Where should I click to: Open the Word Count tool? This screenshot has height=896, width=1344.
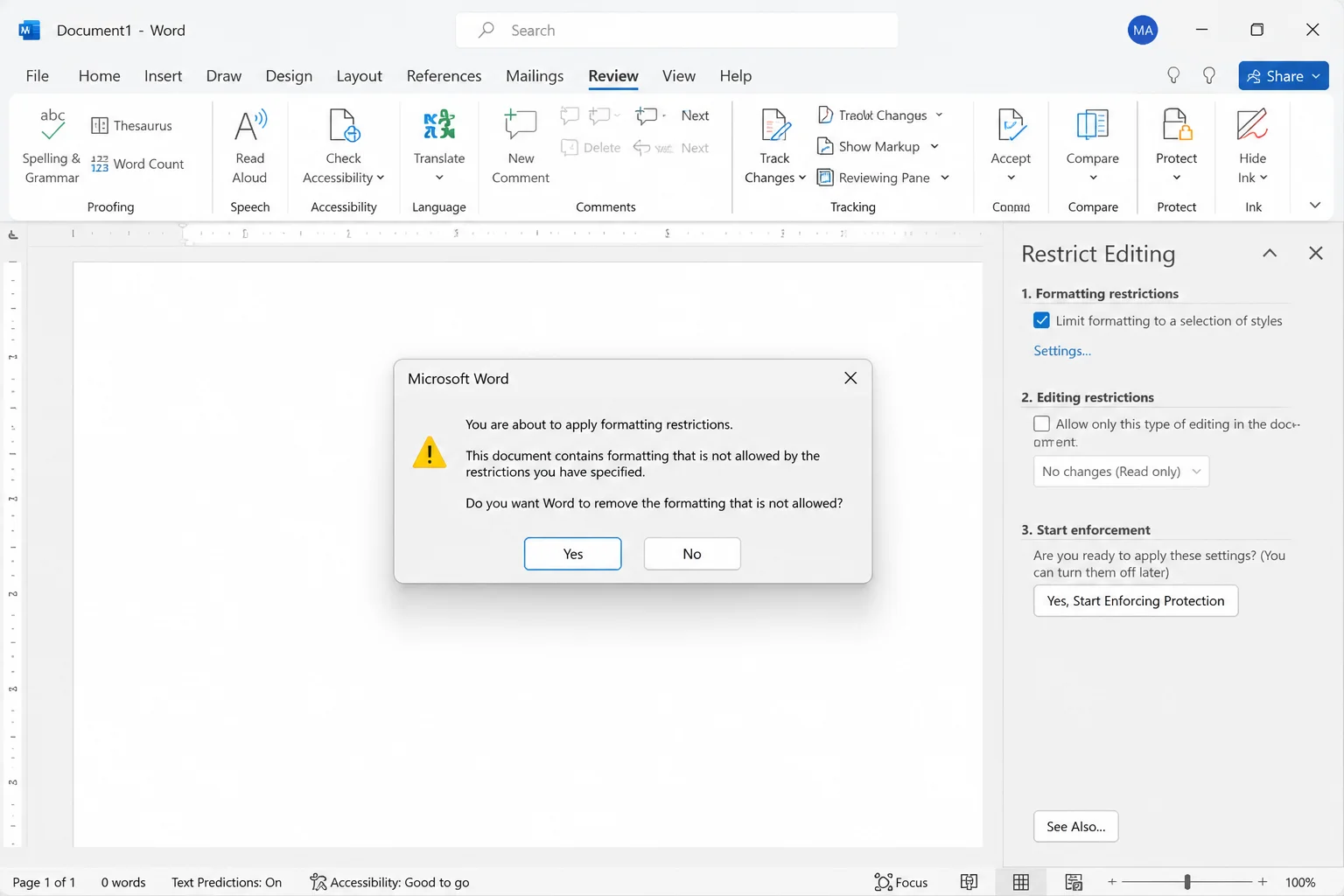(137, 164)
